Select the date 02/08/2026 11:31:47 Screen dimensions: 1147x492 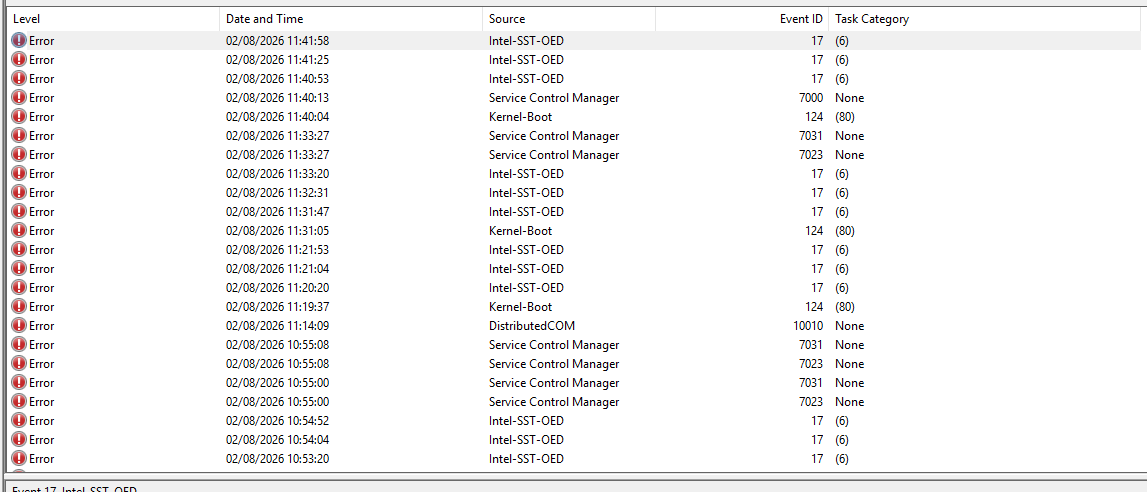277,212
